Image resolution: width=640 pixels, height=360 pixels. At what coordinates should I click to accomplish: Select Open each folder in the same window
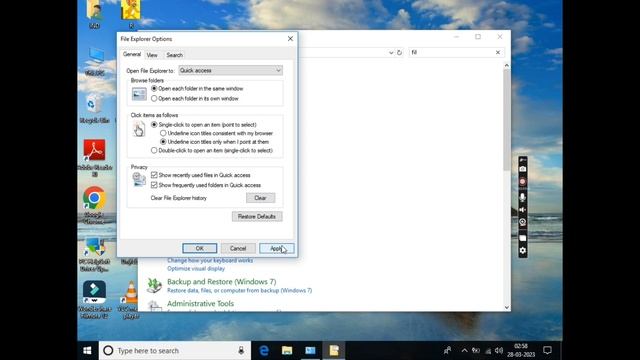(x=197, y=89)
